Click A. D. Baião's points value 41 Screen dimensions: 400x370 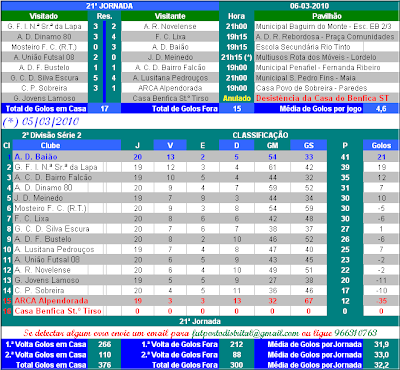(x=345, y=157)
